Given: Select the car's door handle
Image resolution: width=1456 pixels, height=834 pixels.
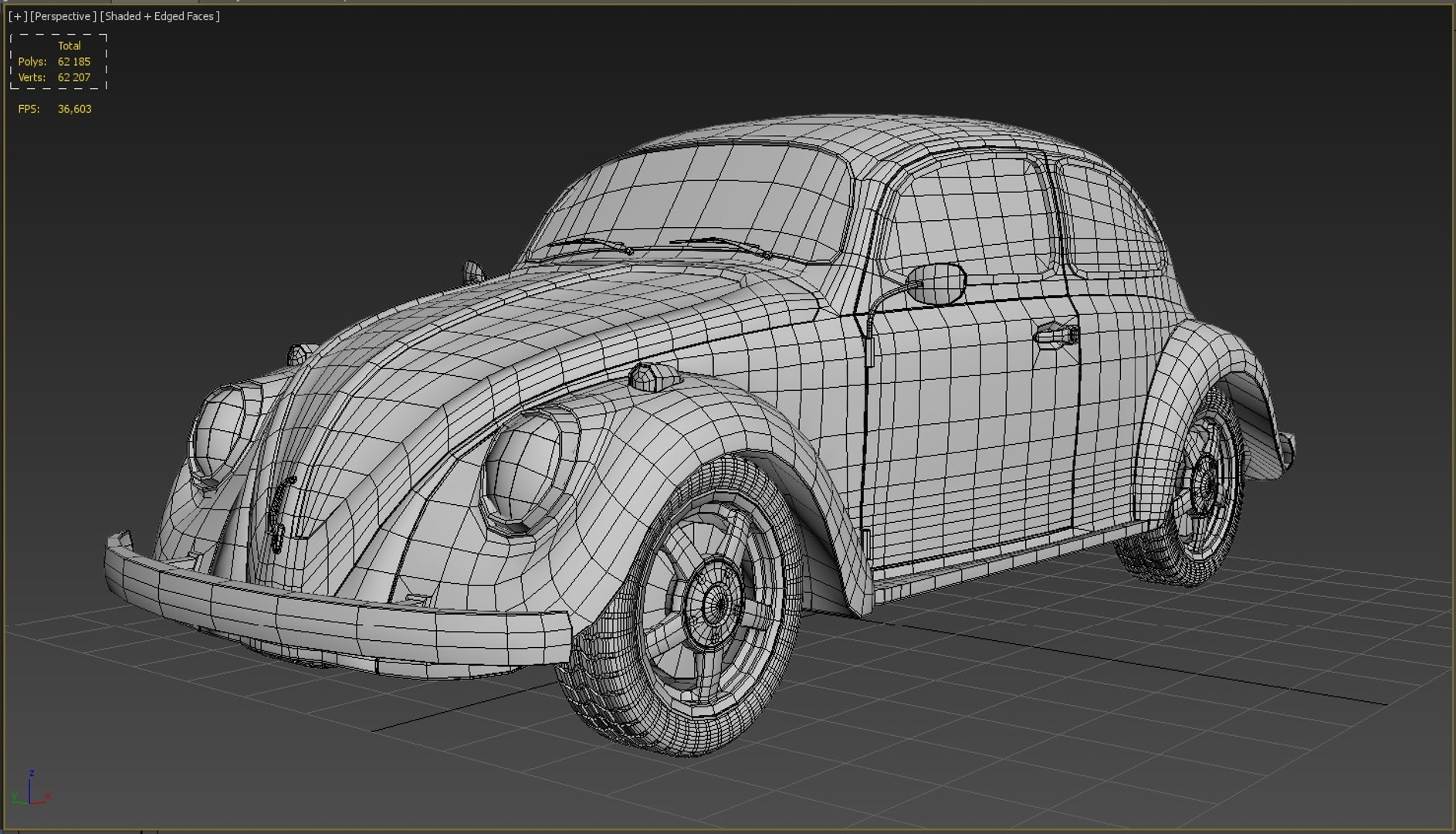Looking at the screenshot, I should point(1056,334).
